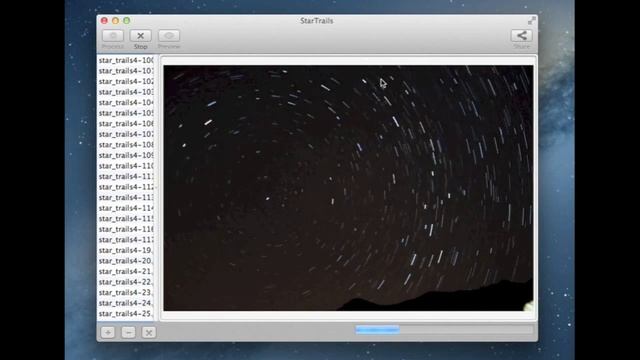Select file star_trails4-101 in list
Viewport: 640px width, 360px height.
(126, 71)
